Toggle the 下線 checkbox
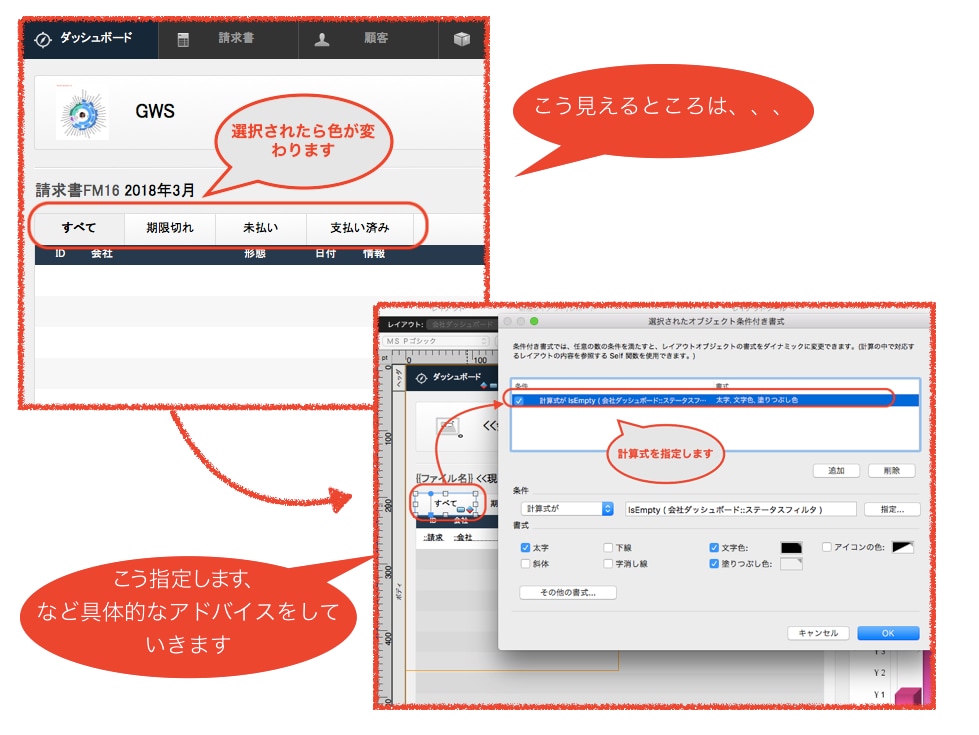 click(608, 548)
